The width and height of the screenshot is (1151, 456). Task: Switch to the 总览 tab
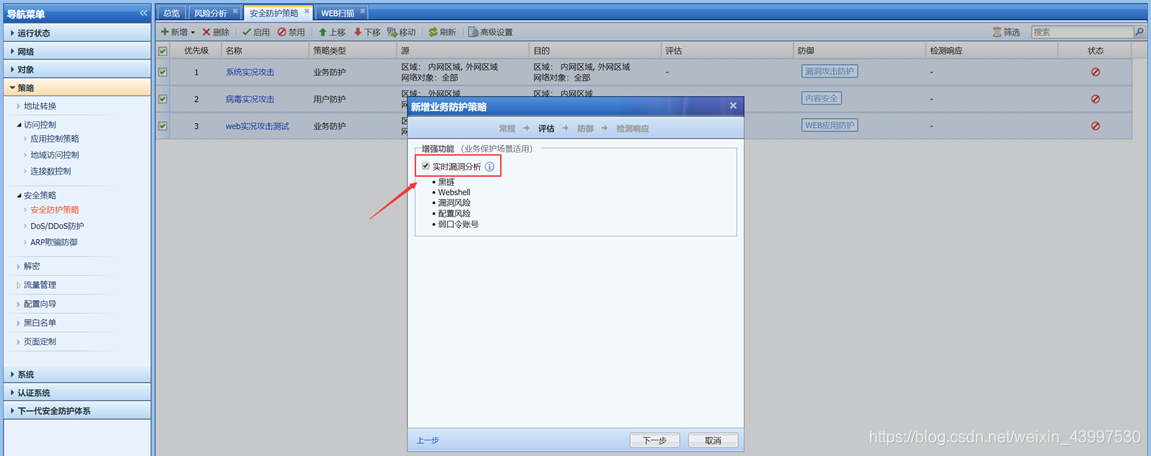[x=171, y=12]
